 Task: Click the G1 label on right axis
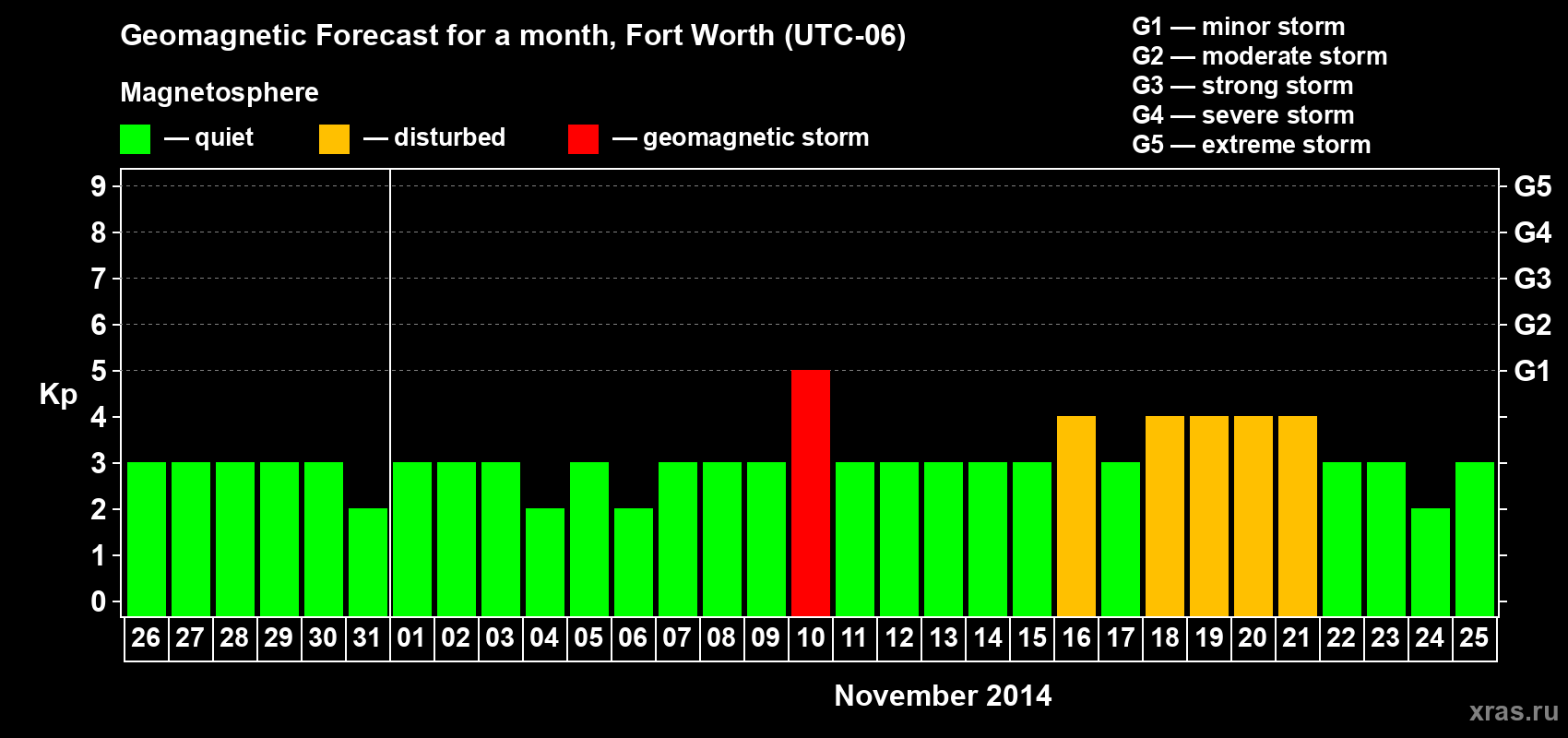coord(1532,371)
